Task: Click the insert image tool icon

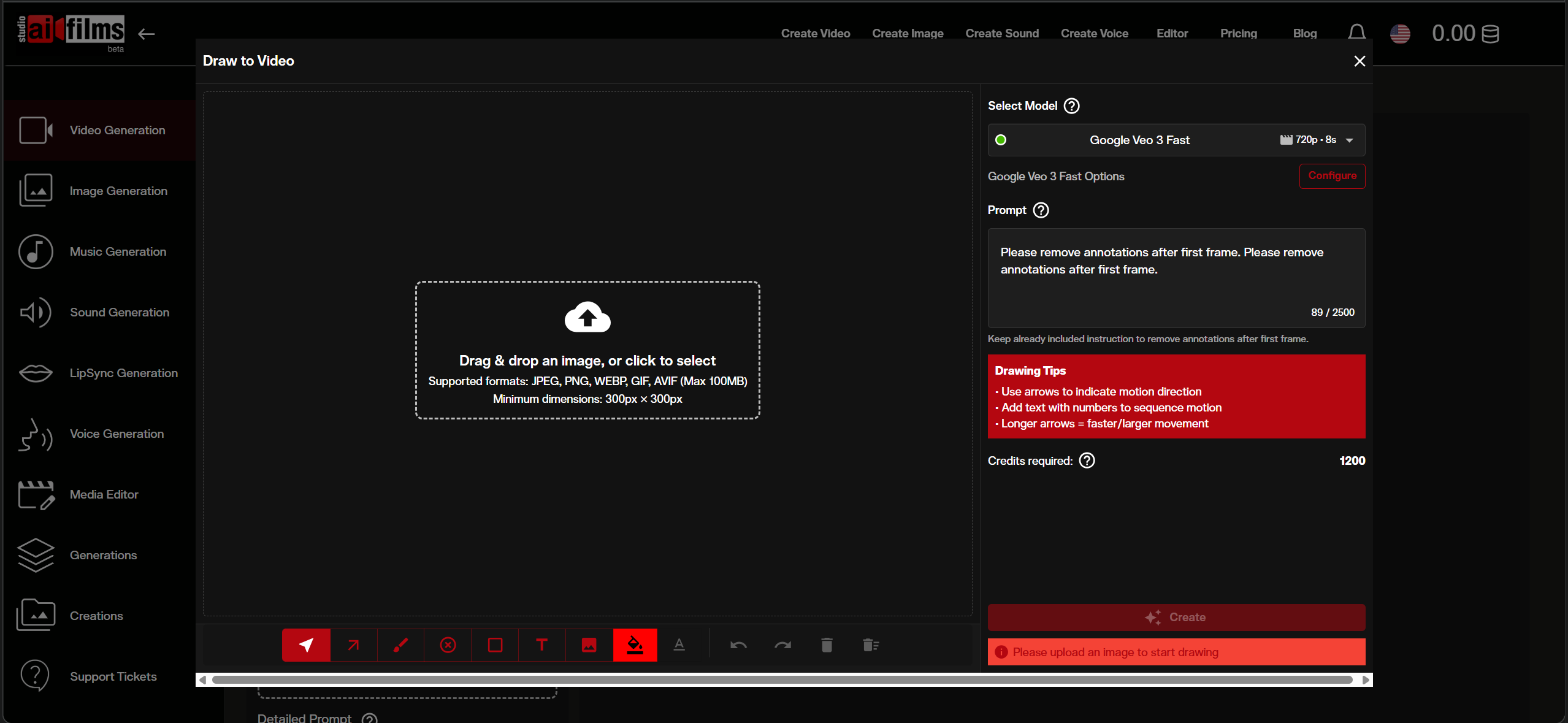Action: tap(589, 645)
